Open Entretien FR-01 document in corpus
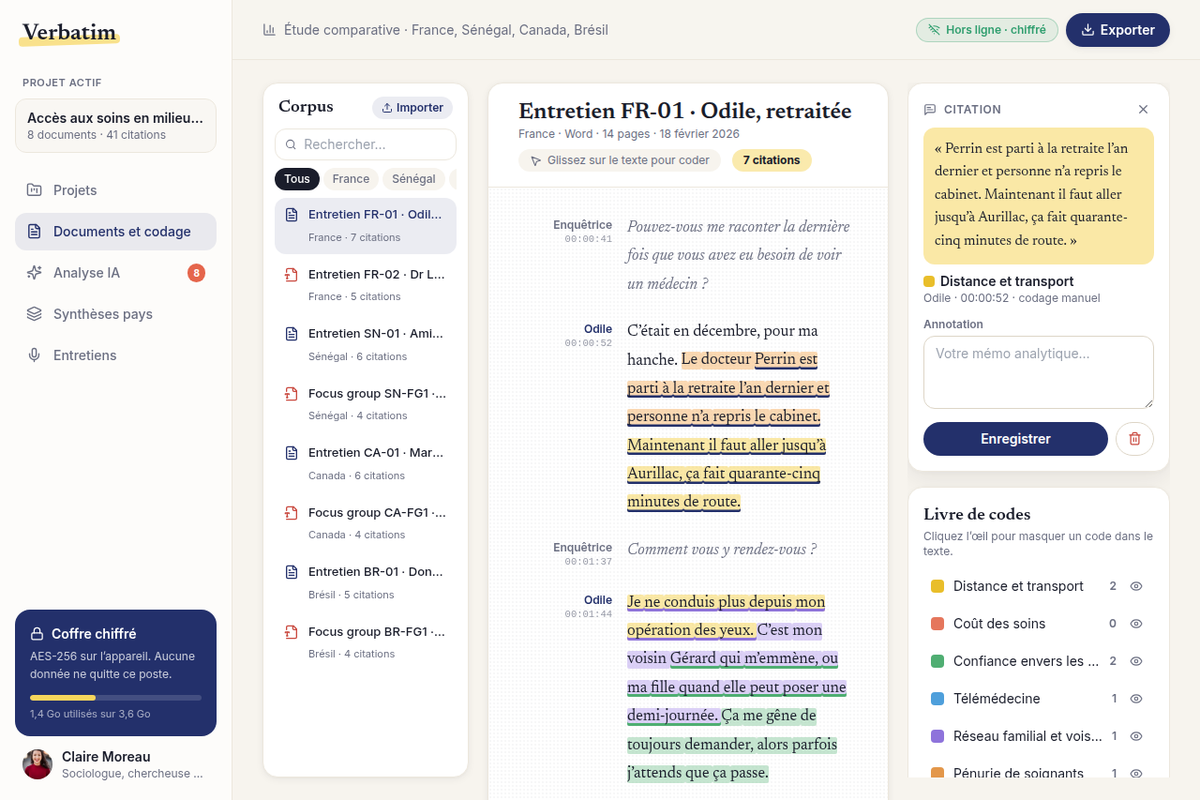 point(365,226)
